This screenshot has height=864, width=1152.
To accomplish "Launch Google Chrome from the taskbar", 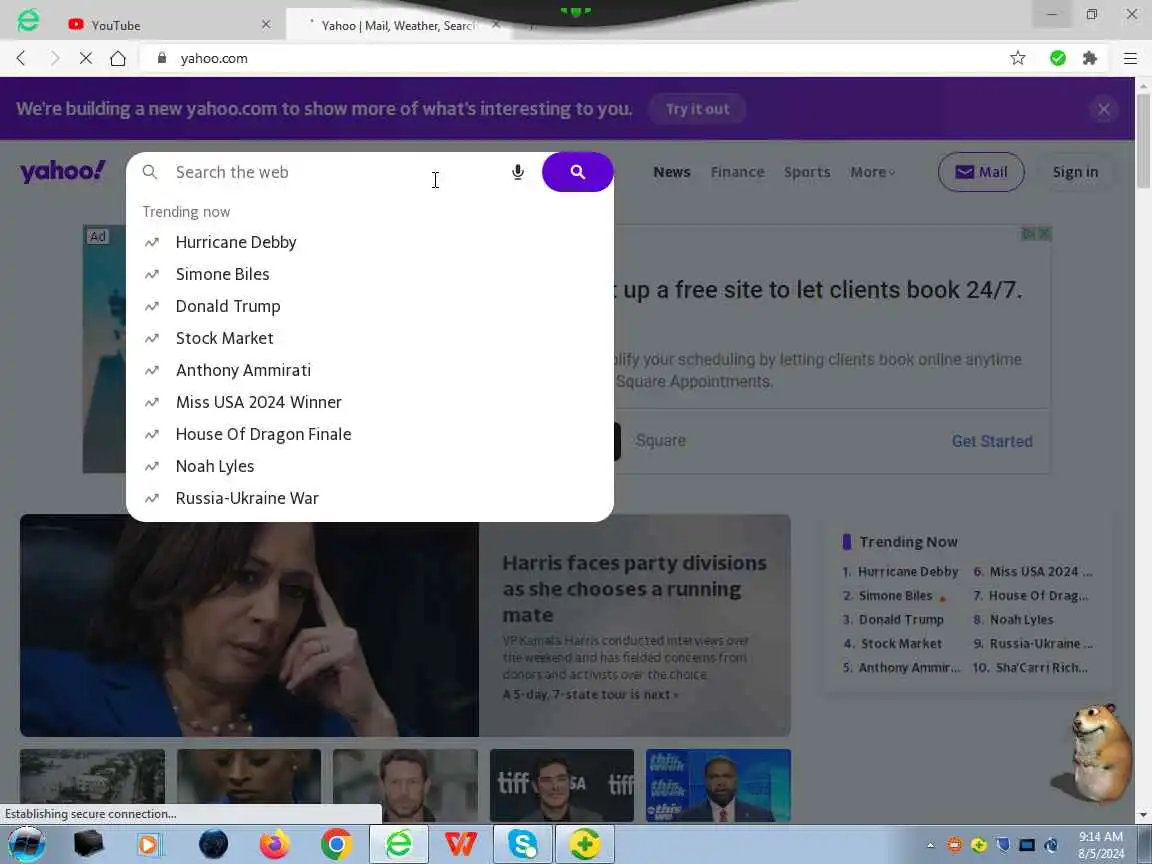I will coord(336,844).
